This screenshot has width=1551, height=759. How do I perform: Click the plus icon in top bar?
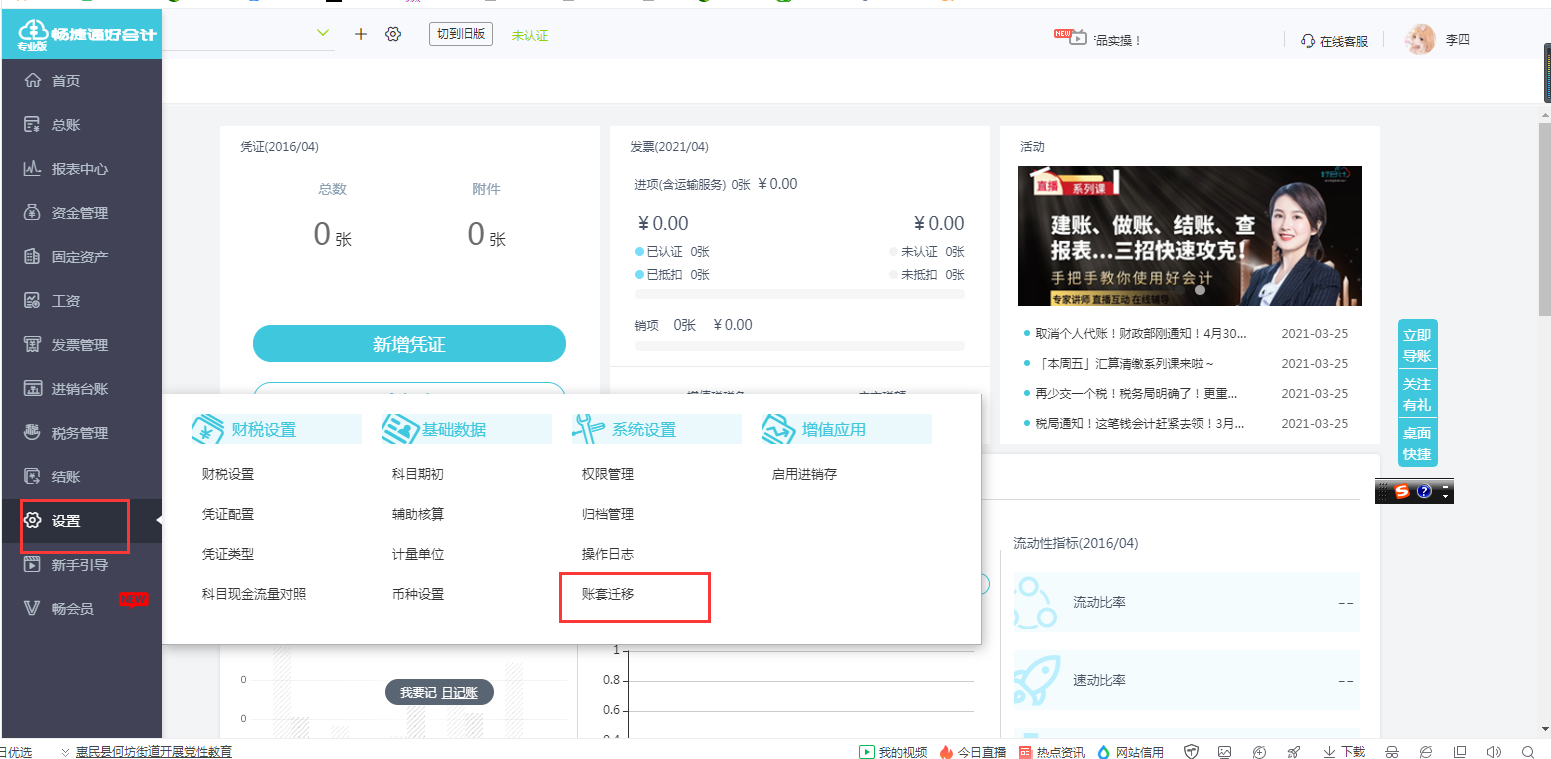(x=361, y=34)
